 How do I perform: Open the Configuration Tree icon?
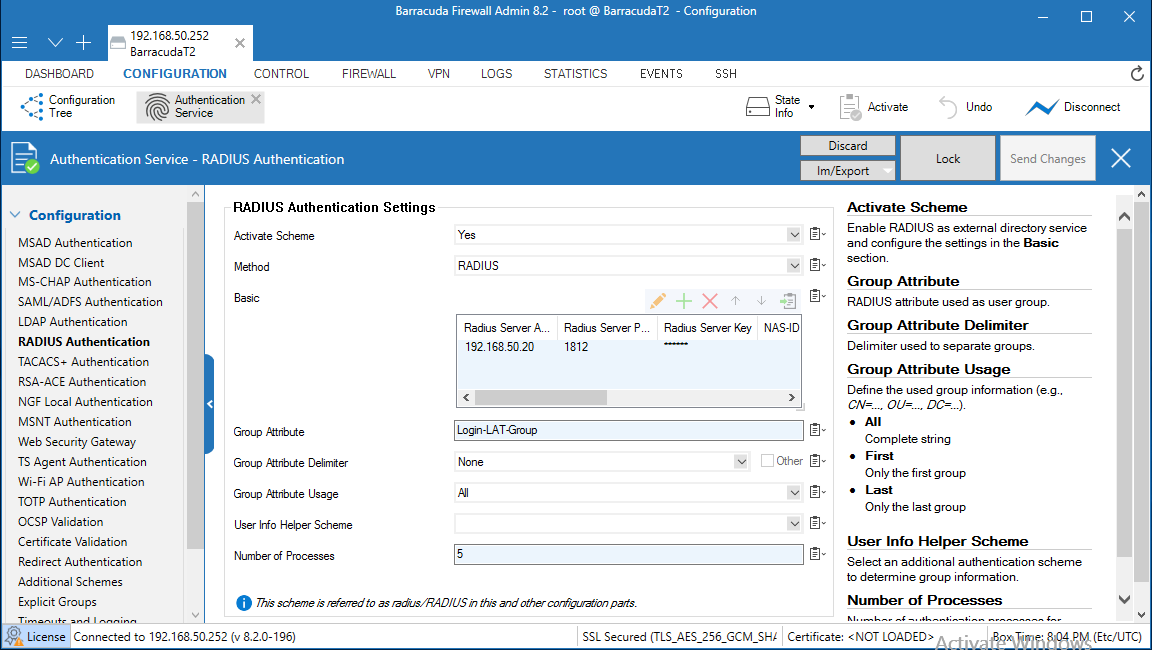coord(32,107)
